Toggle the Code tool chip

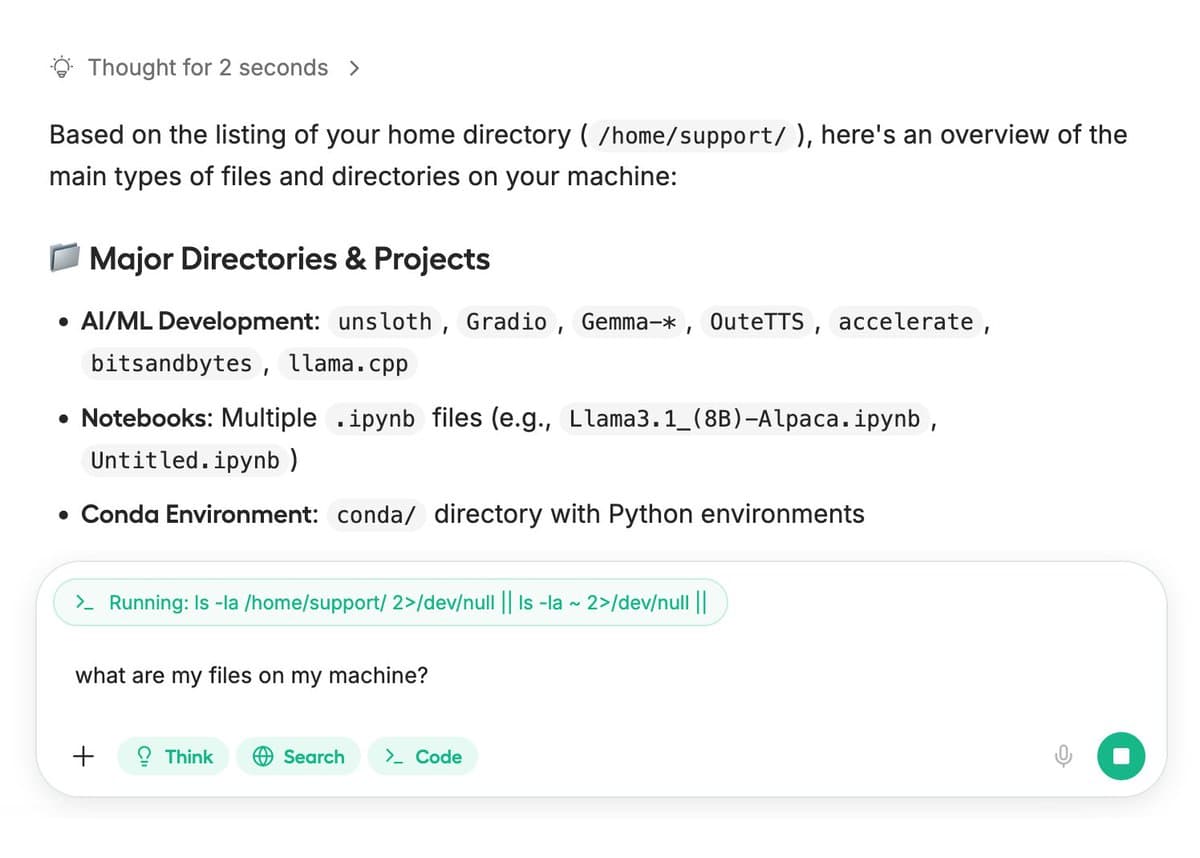[x=423, y=756]
